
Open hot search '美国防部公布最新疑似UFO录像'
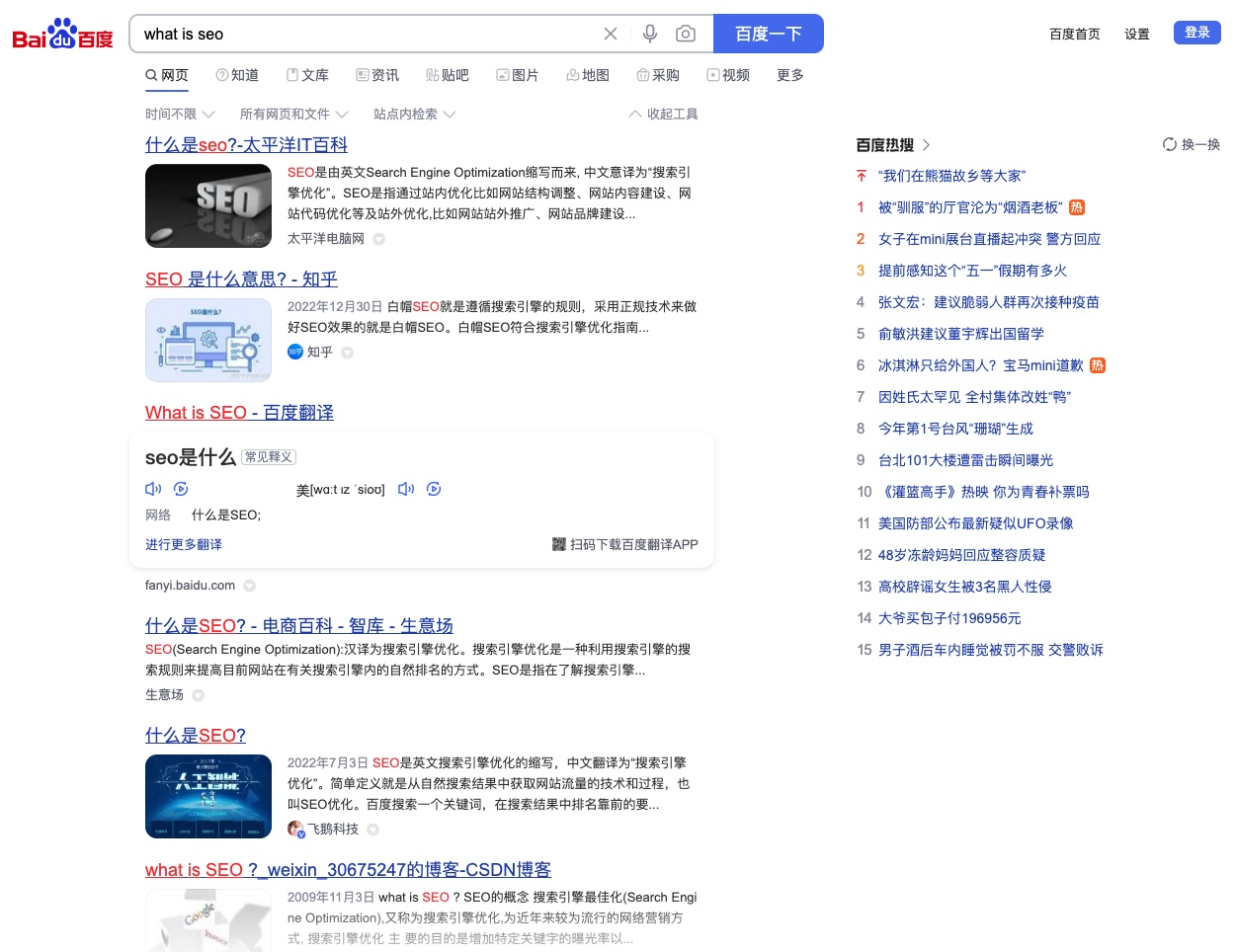(976, 523)
